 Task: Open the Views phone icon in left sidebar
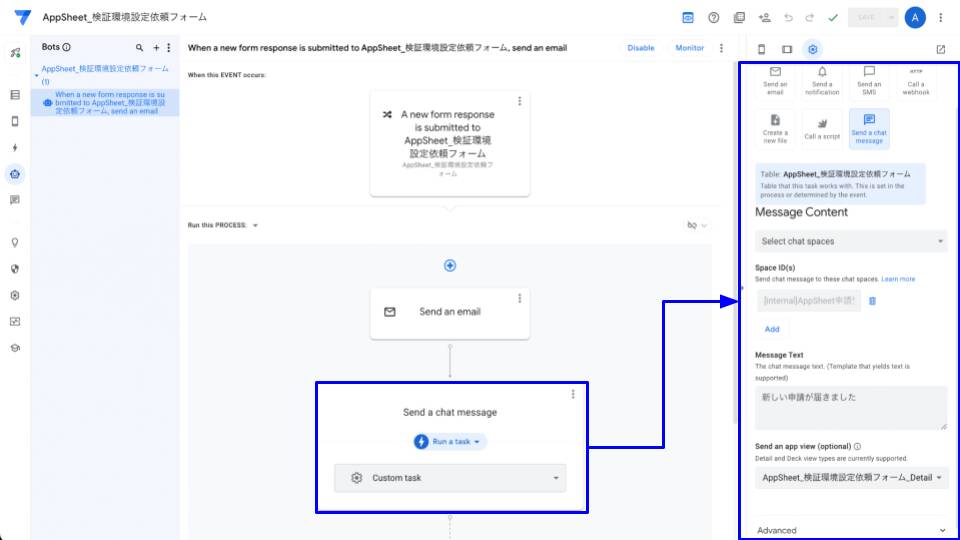click(15, 121)
